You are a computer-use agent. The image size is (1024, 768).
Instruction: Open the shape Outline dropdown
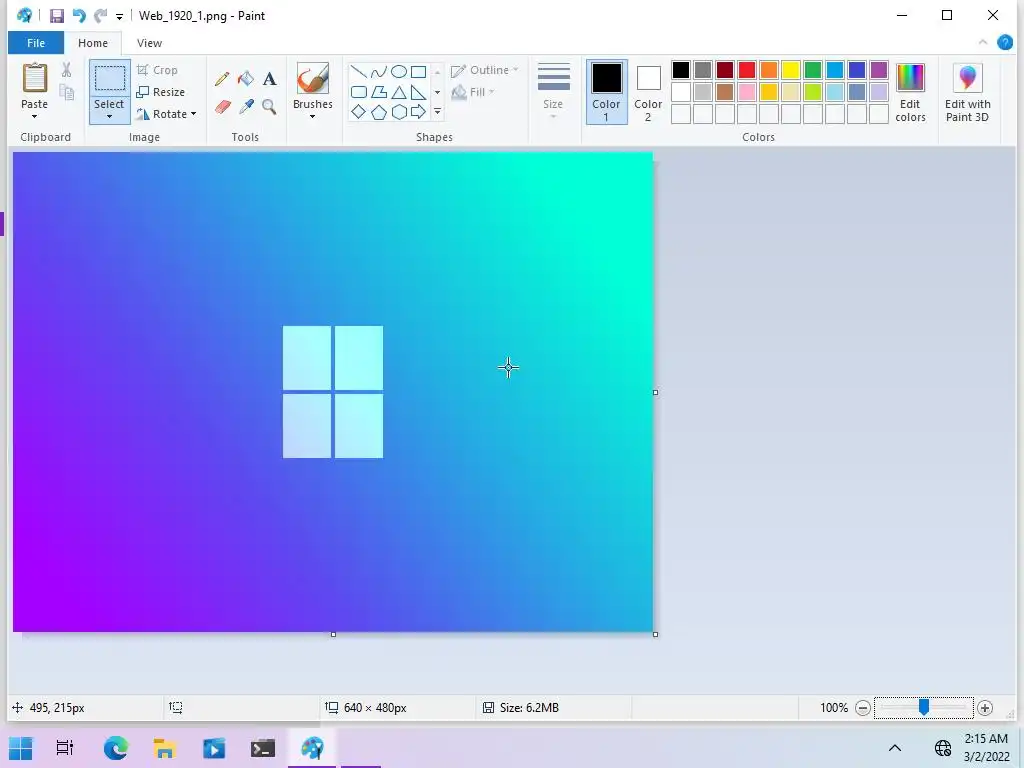point(485,70)
